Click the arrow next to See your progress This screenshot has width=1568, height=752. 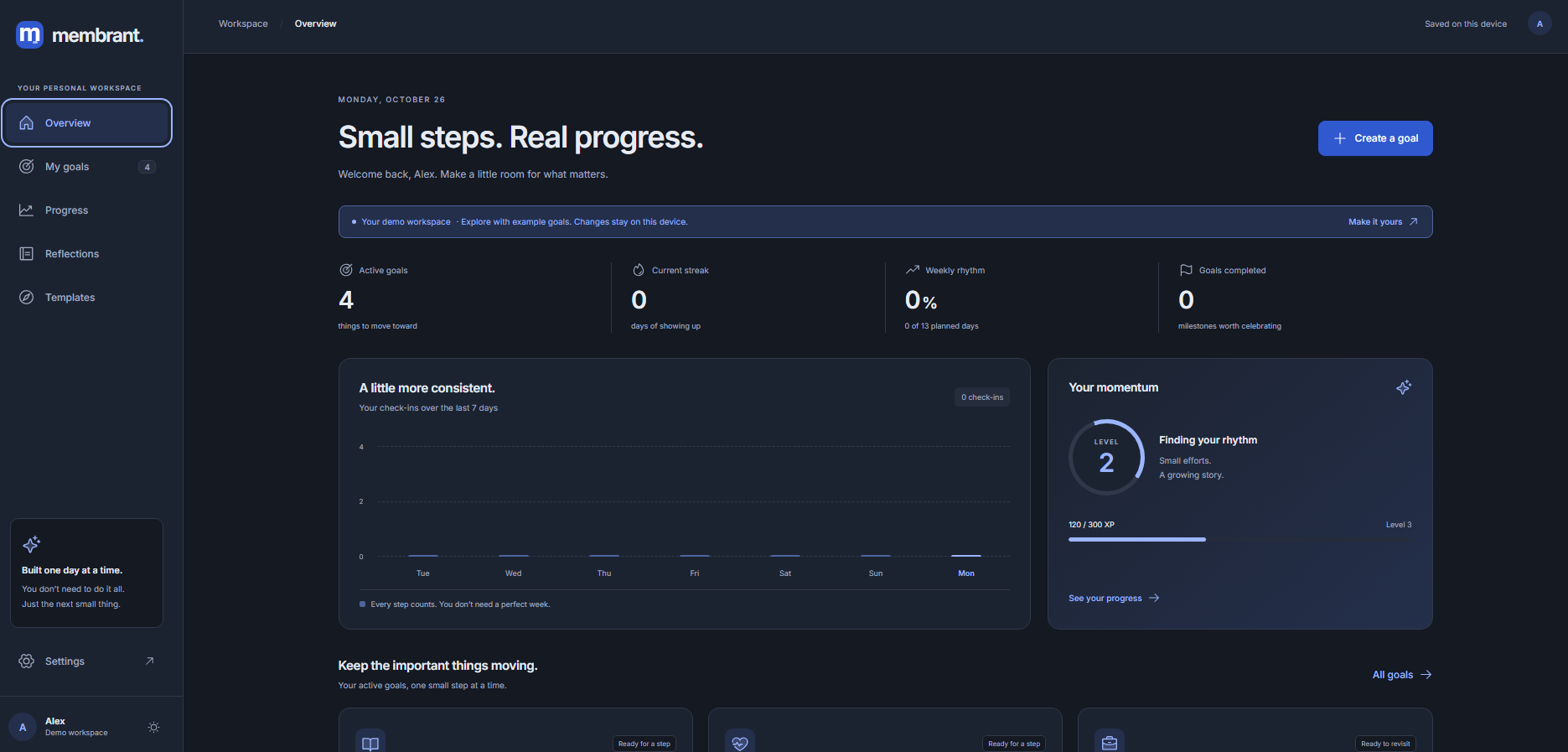click(x=1154, y=598)
